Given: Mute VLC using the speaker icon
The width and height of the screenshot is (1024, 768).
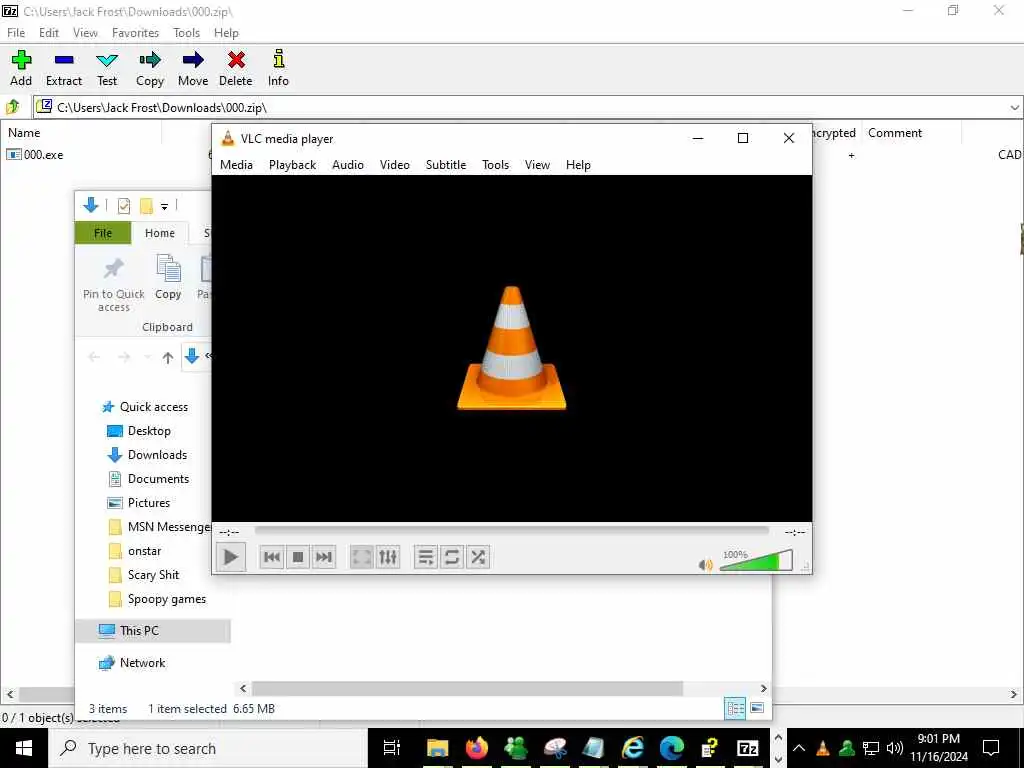Looking at the screenshot, I should click(x=705, y=564).
